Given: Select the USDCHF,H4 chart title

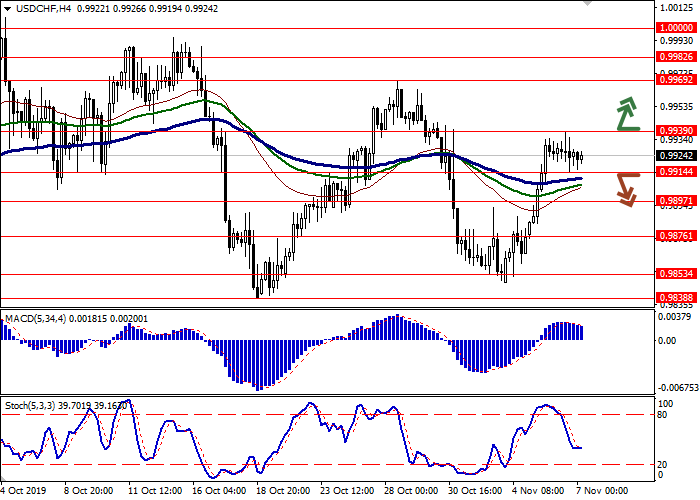Looking at the screenshot, I should [34, 9].
